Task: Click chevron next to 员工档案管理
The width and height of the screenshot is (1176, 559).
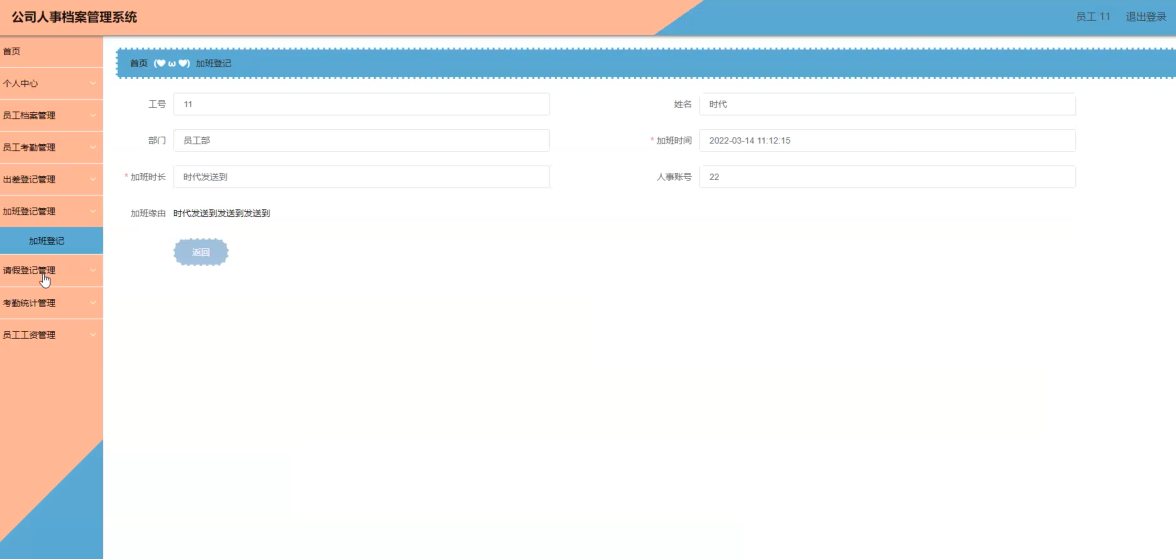Action: (x=93, y=116)
